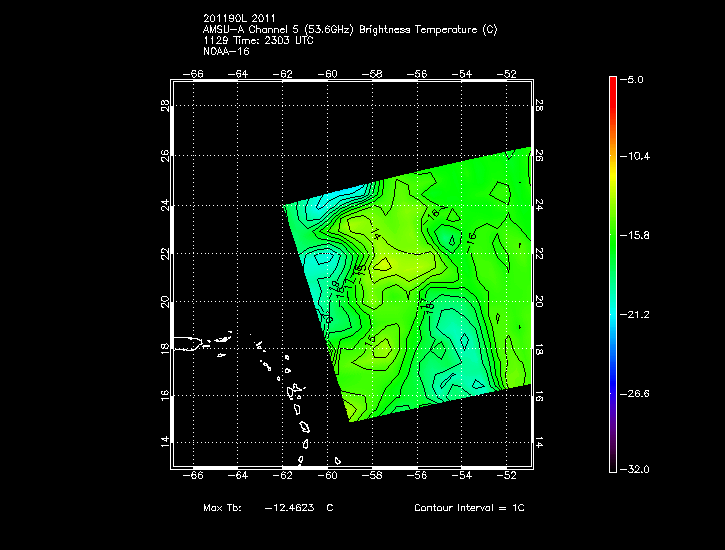725x550 pixels.
Task: Click the "-5.0" color bar label
Action: click(637, 78)
